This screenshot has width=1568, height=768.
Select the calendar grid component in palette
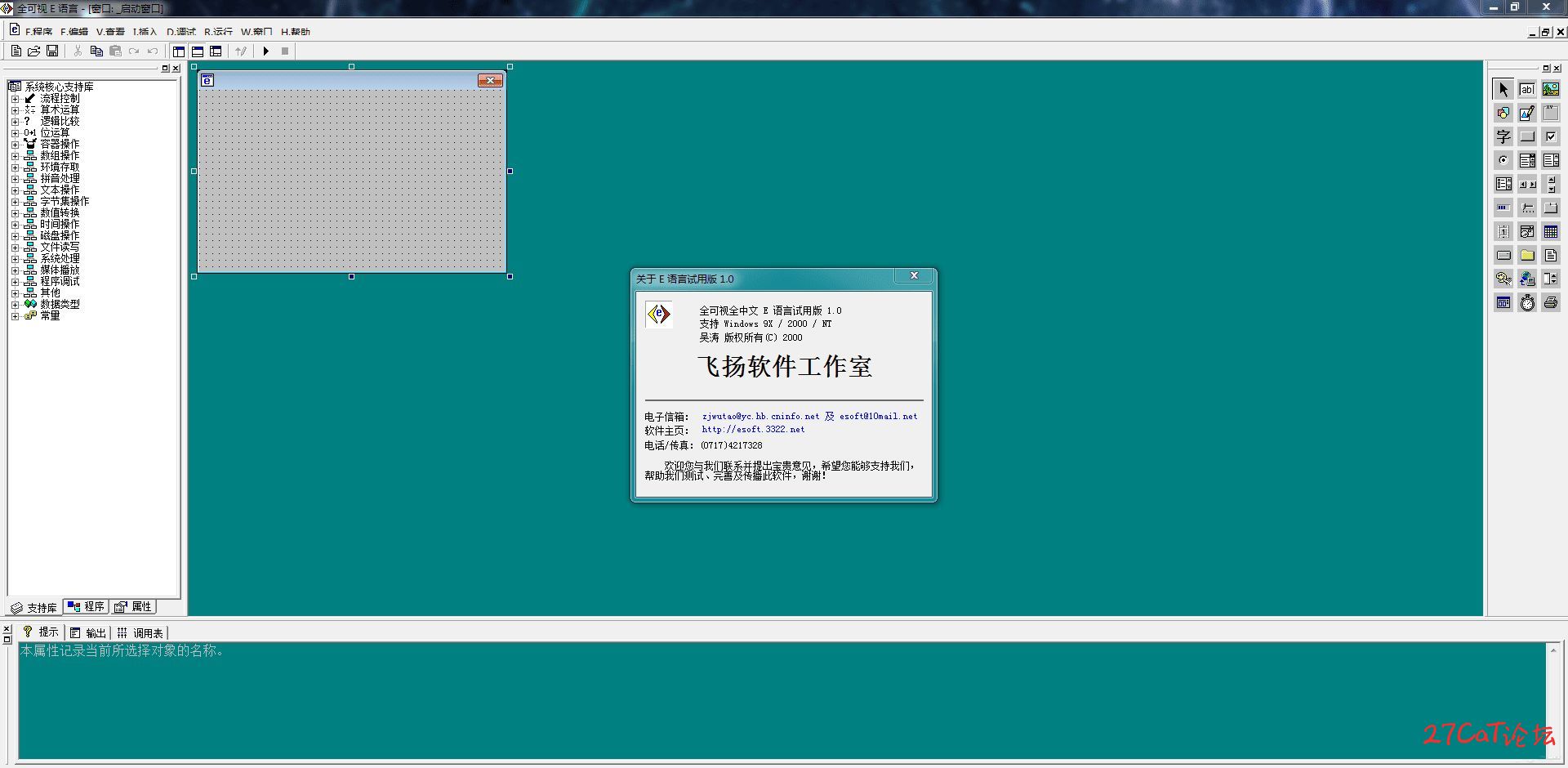point(1551,231)
